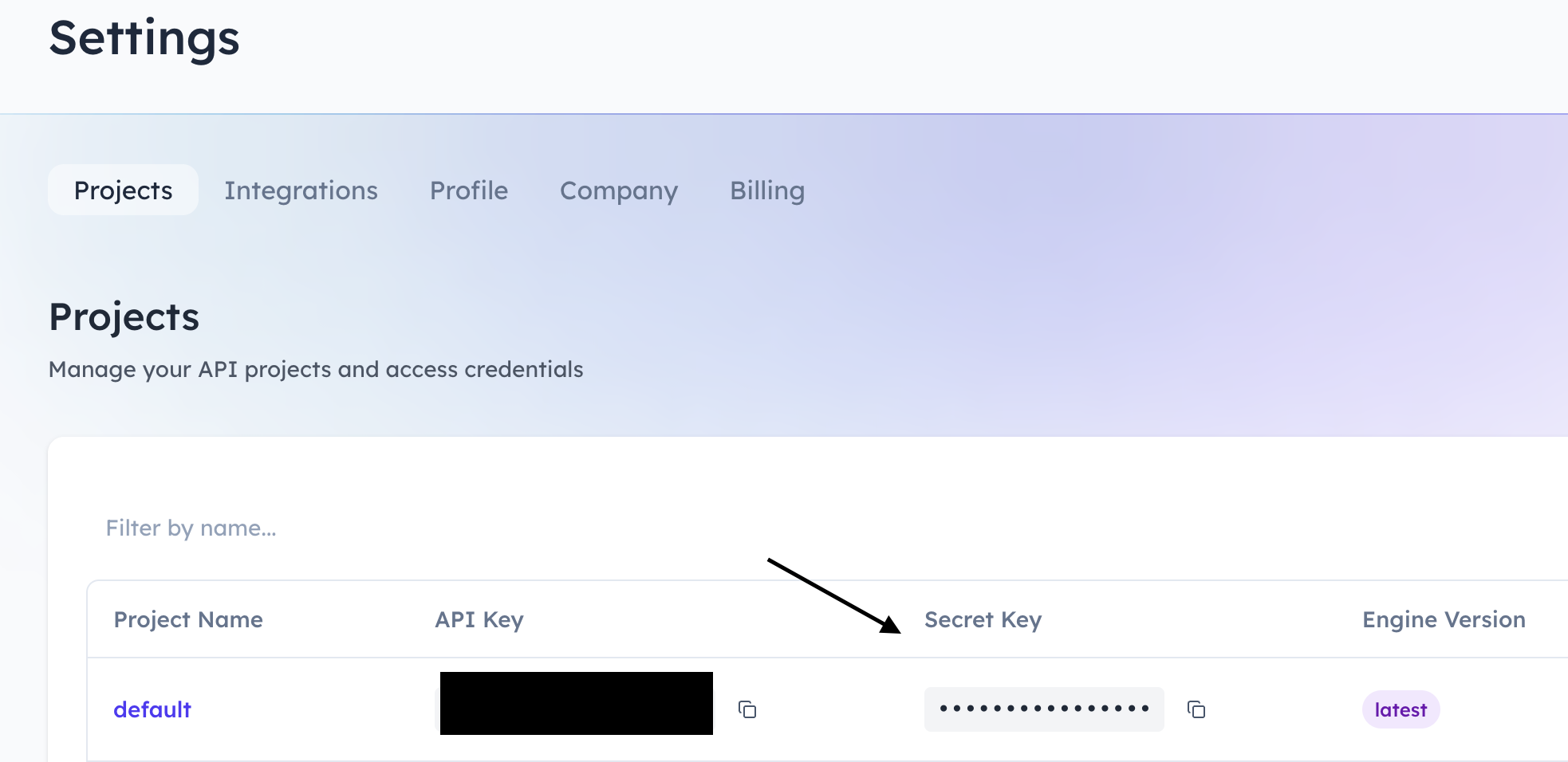
Task: Open the Billing tab
Action: (766, 190)
